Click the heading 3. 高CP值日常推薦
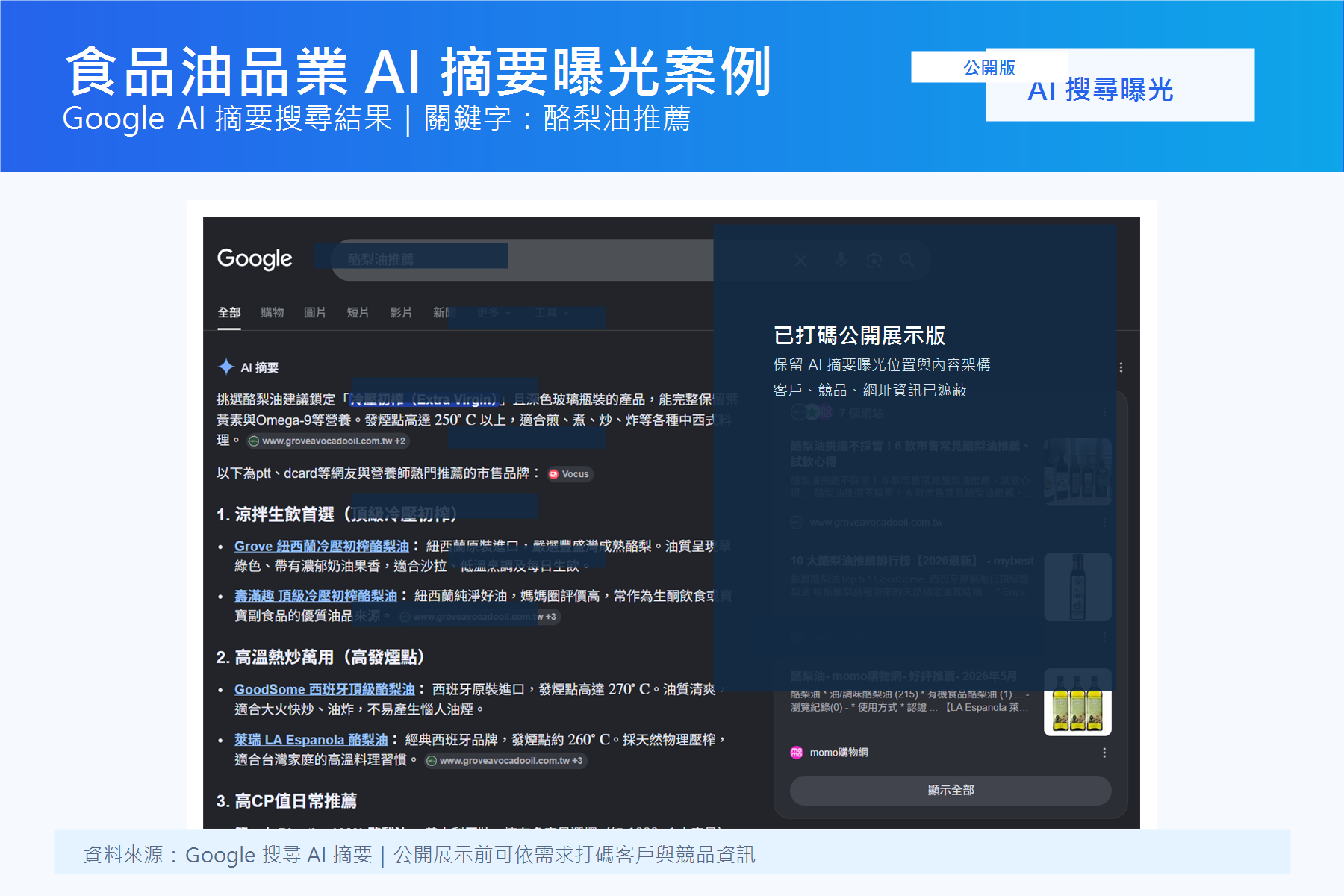 (287, 801)
